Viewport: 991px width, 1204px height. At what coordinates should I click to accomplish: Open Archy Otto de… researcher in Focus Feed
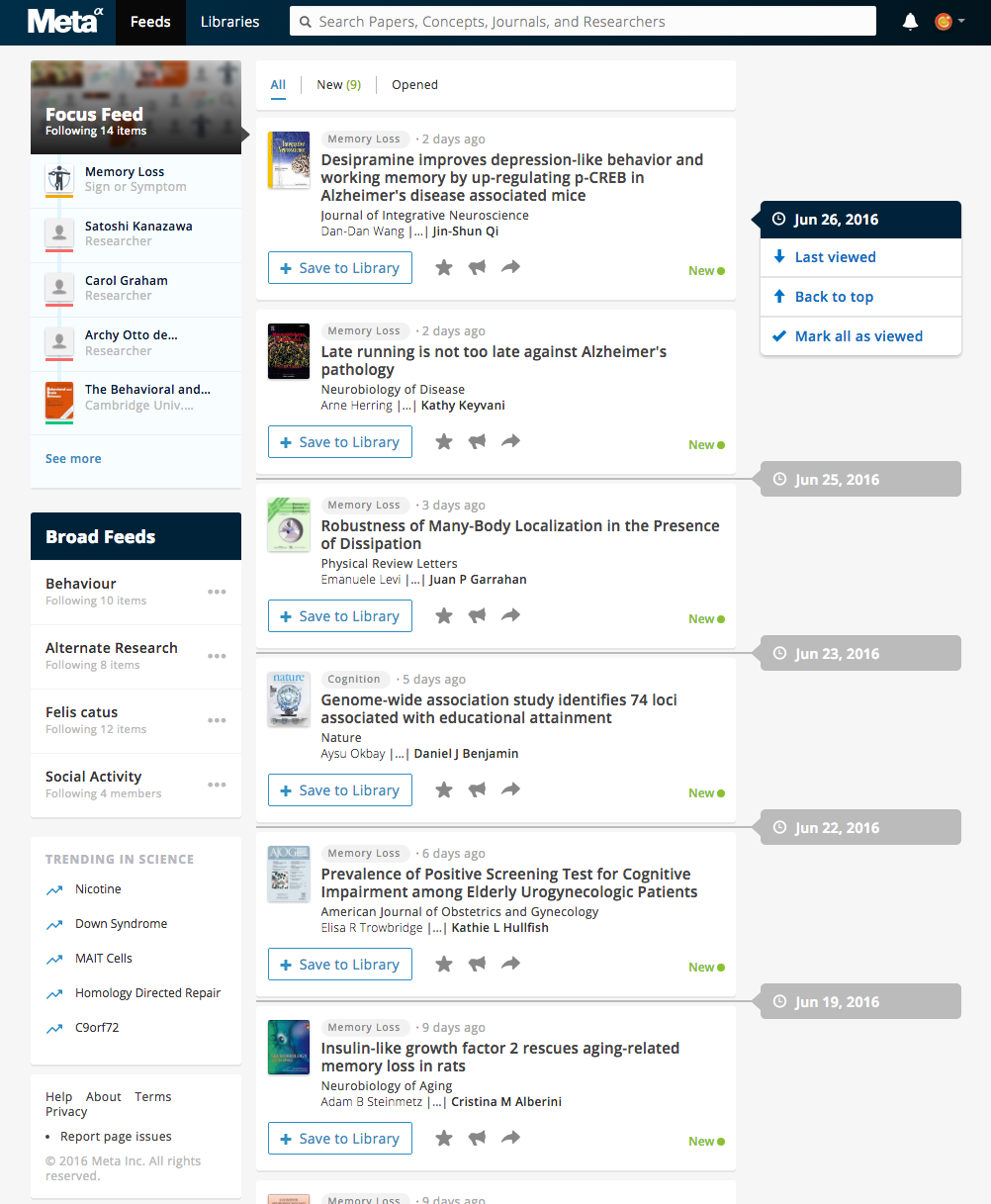(x=135, y=342)
